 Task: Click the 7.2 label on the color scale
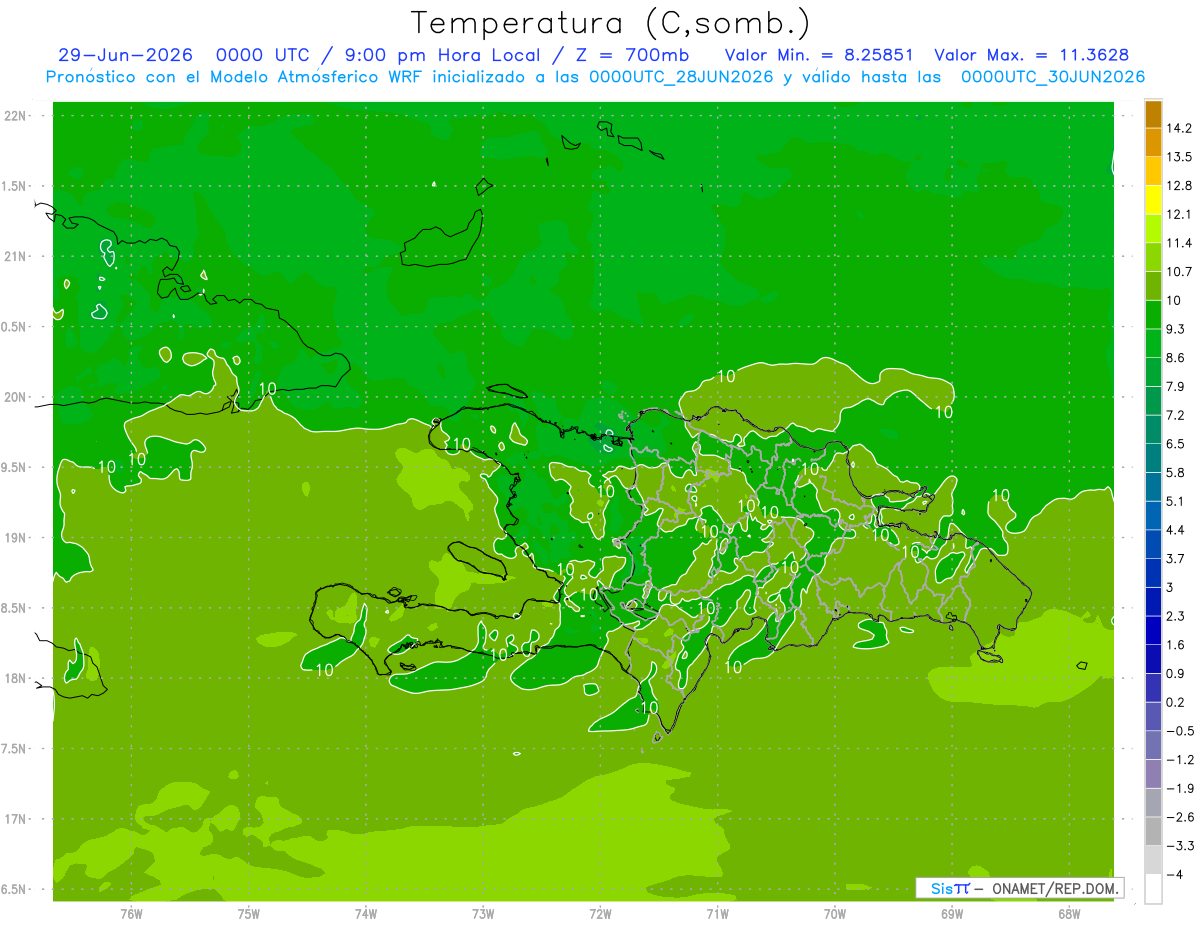[x=1177, y=415]
